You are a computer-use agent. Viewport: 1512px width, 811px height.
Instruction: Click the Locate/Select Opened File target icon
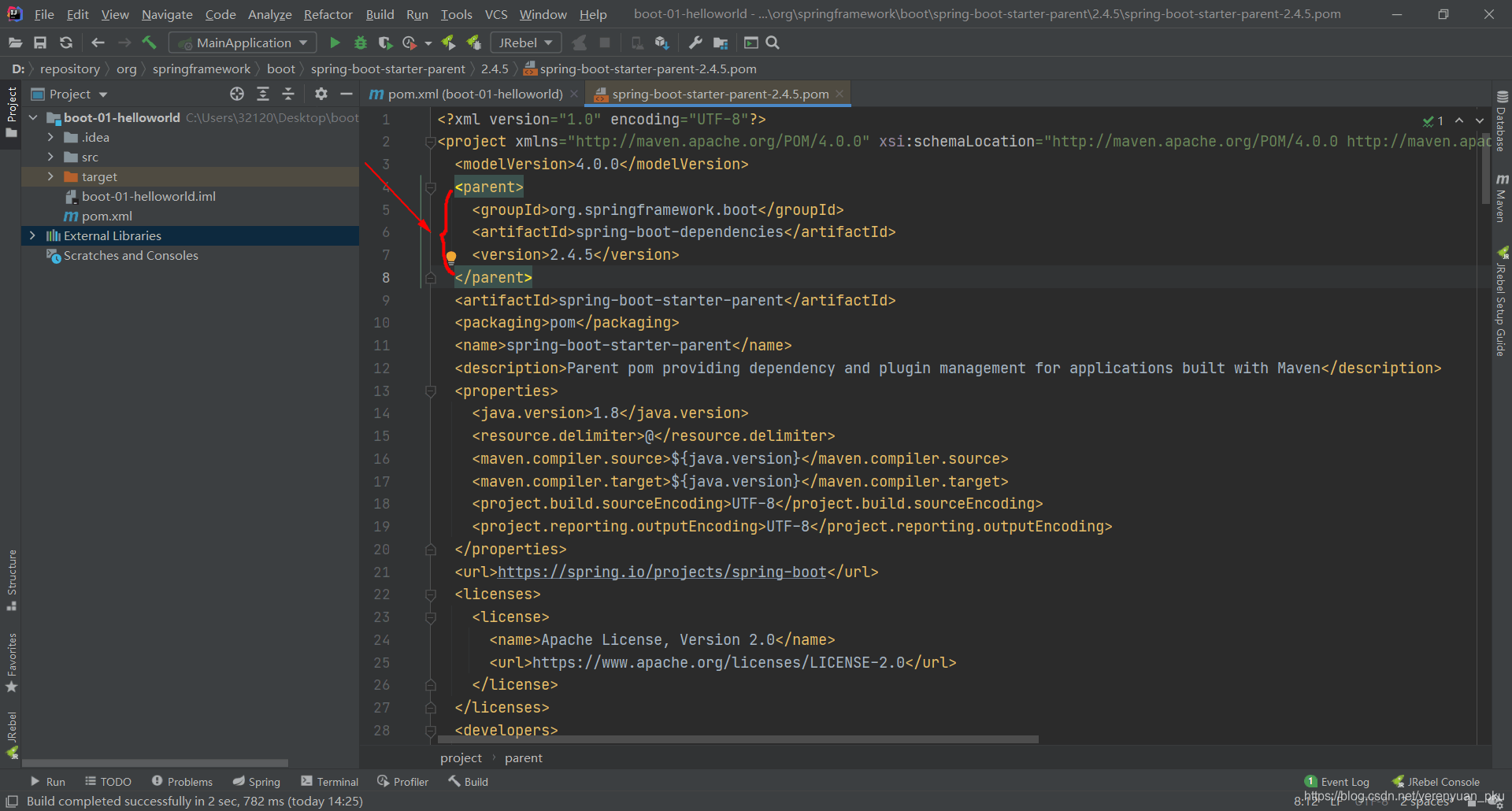[x=237, y=94]
